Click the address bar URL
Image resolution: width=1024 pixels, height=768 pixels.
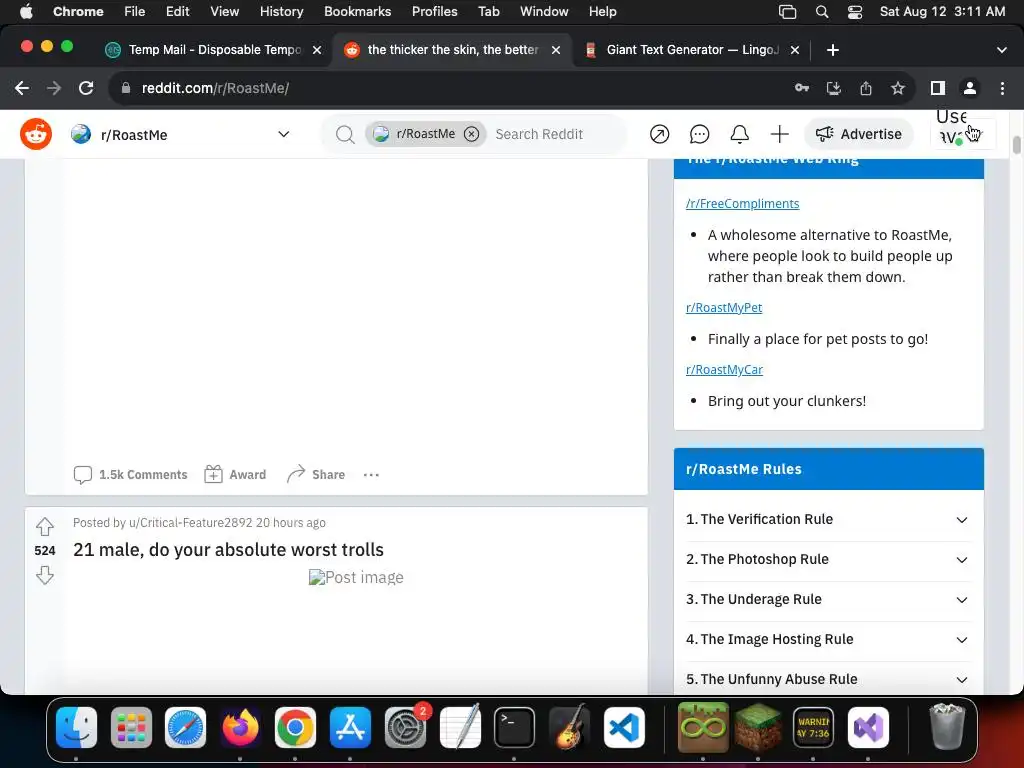tap(216, 88)
